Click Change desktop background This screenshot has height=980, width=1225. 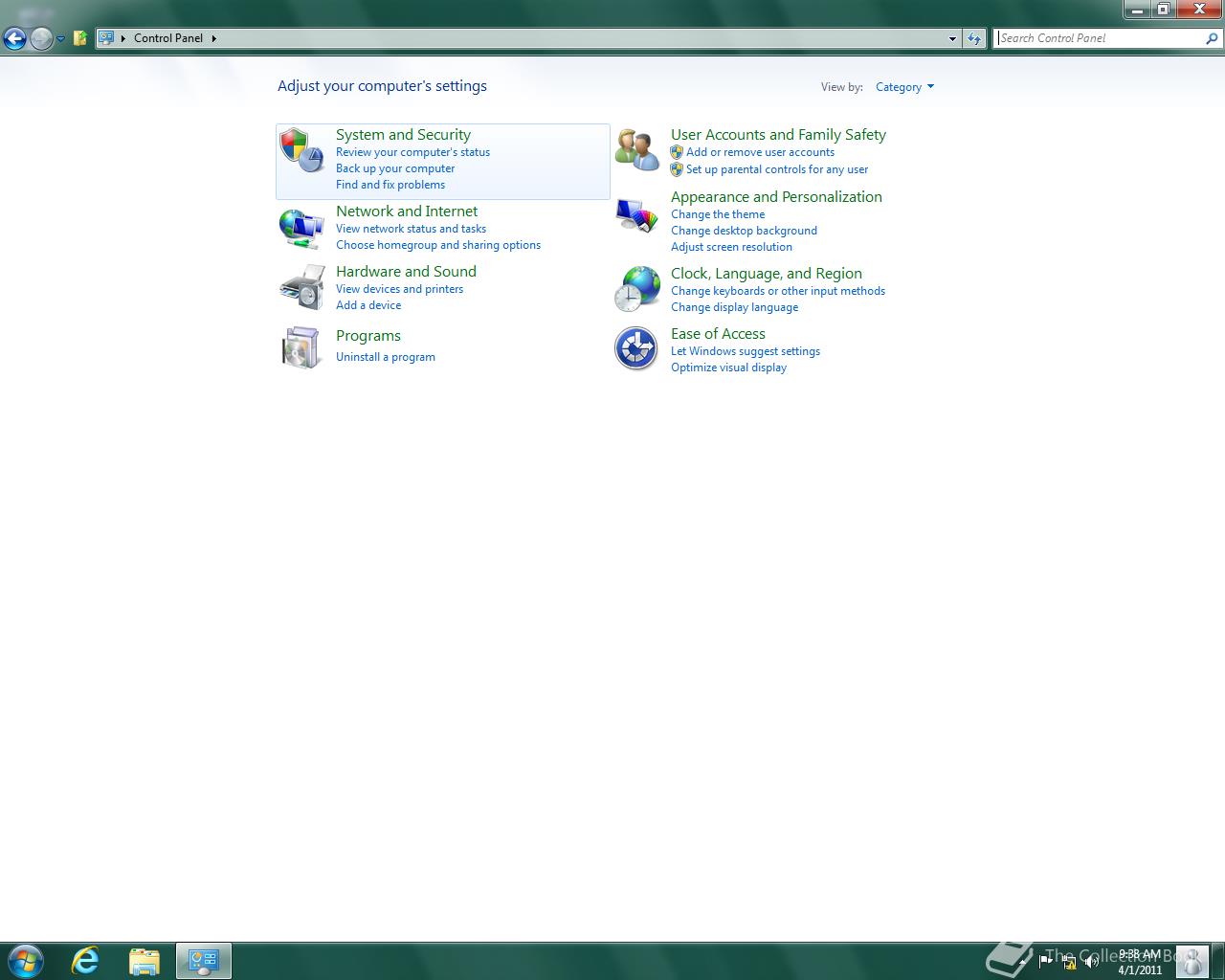click(744, 231)
